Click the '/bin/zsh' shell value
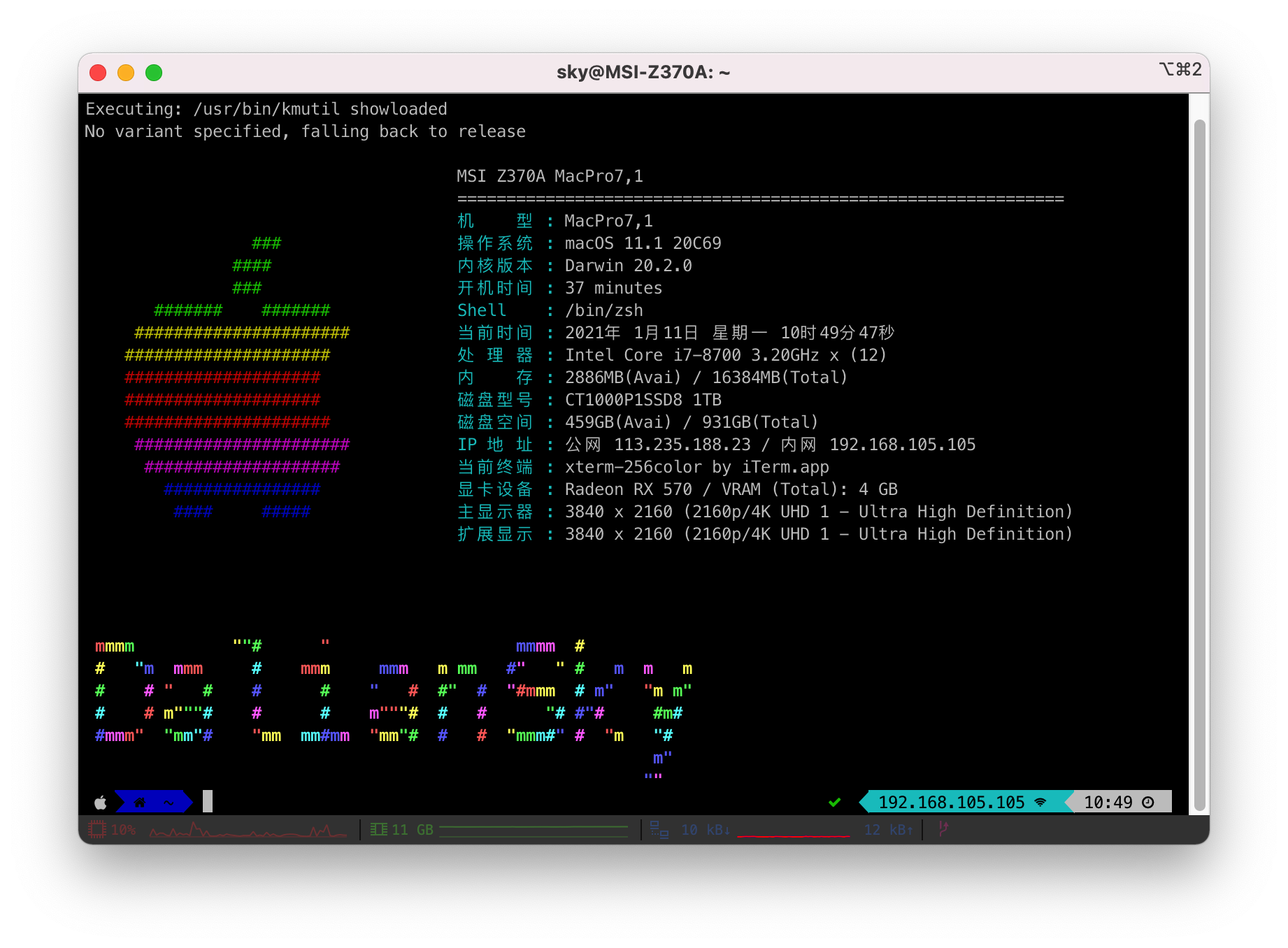 [x=603, y=310]
